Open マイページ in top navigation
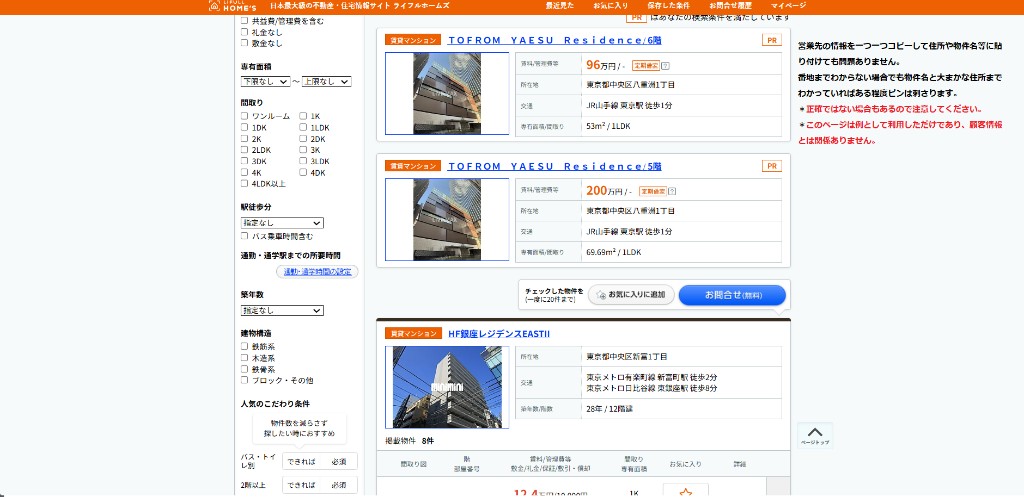 [788, 6]
